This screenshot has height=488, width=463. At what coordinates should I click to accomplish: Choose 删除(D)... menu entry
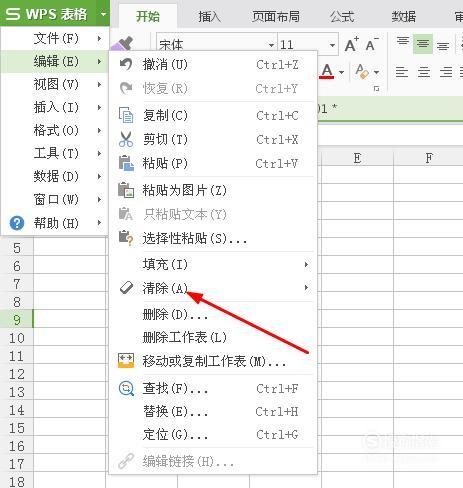tap(213, 314)
